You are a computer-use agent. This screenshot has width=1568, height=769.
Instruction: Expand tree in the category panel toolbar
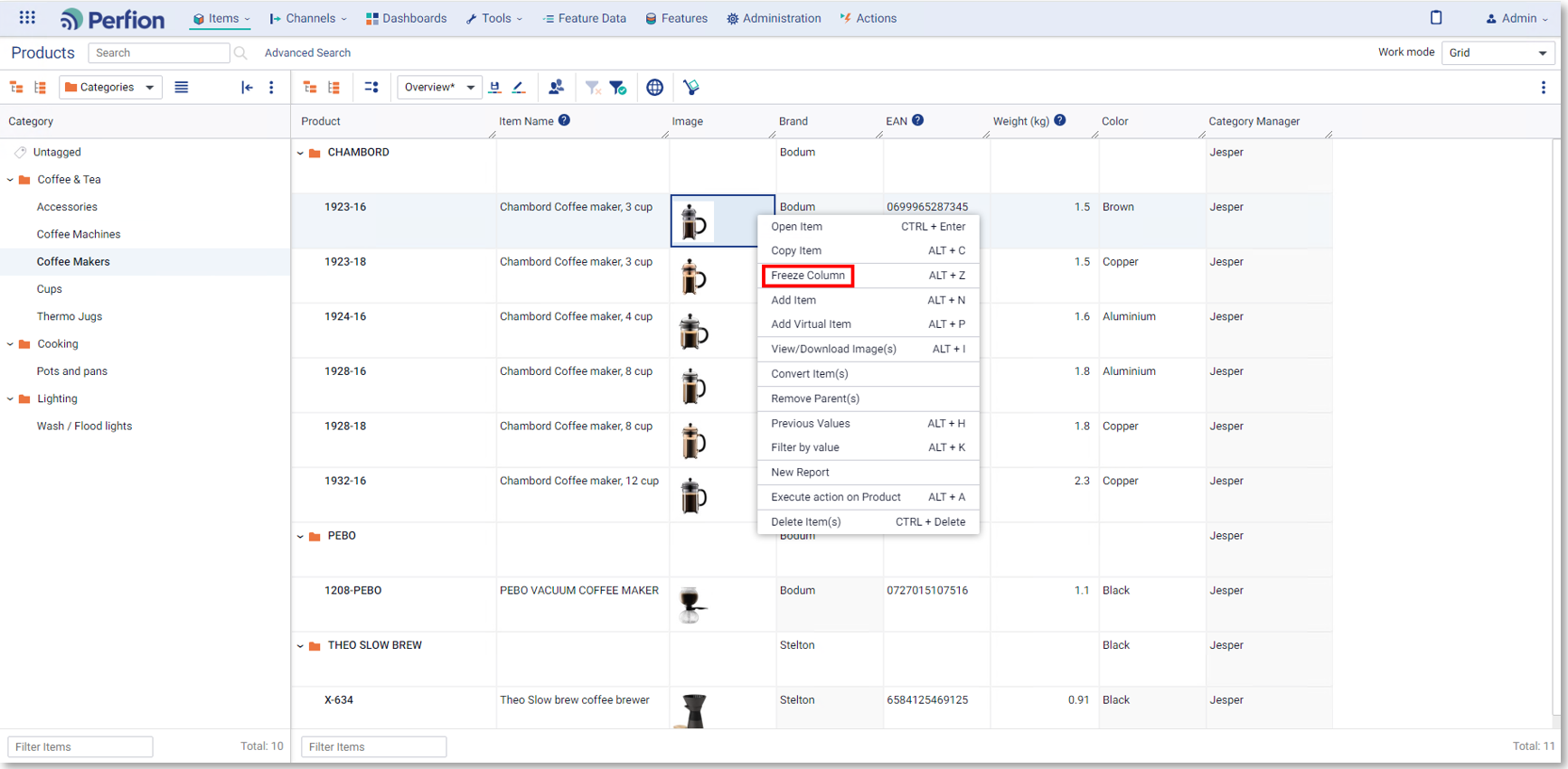[x=16, y=88]
